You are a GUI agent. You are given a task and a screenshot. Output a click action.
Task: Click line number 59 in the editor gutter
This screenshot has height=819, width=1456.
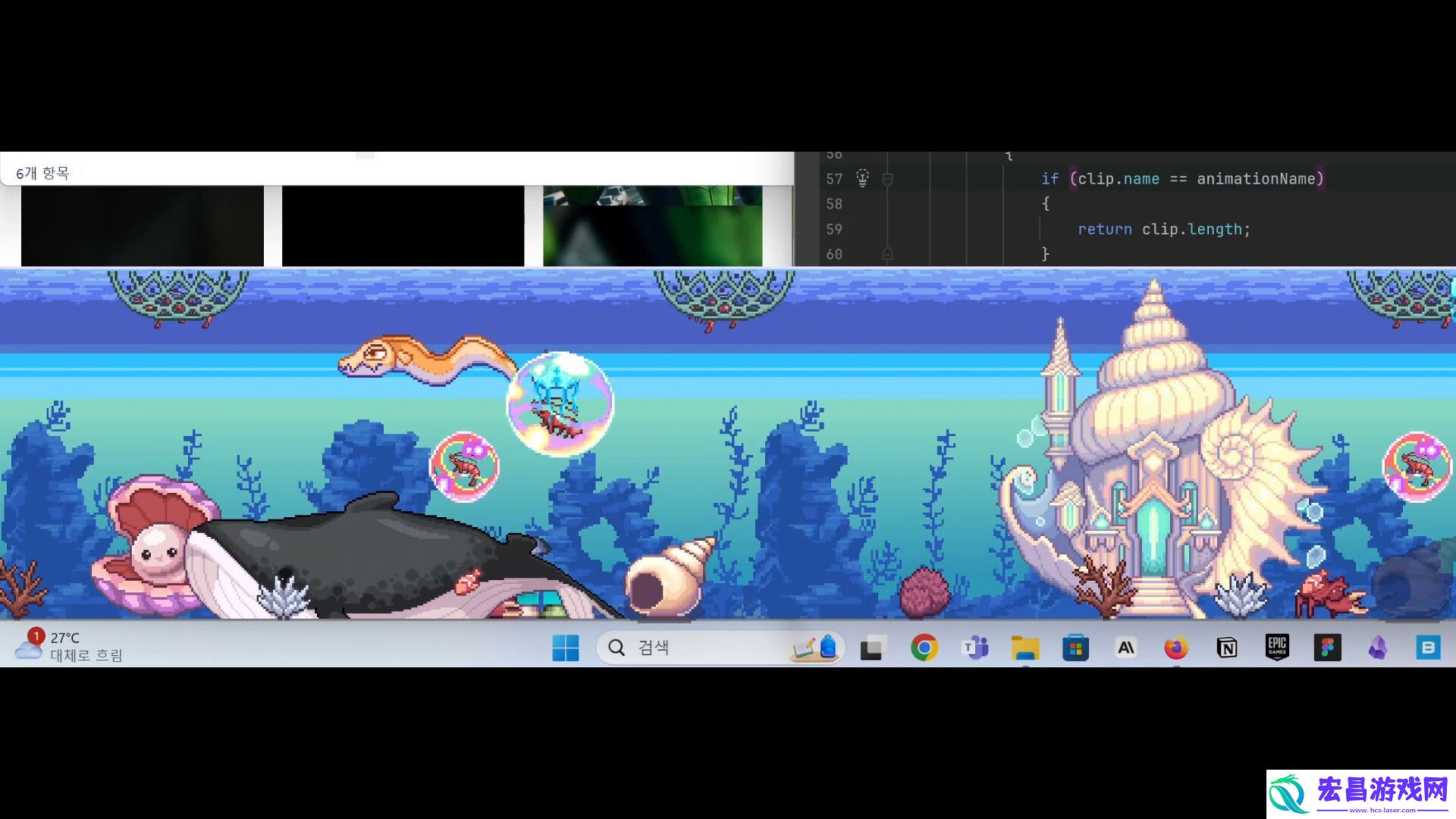tap(834, 229)
